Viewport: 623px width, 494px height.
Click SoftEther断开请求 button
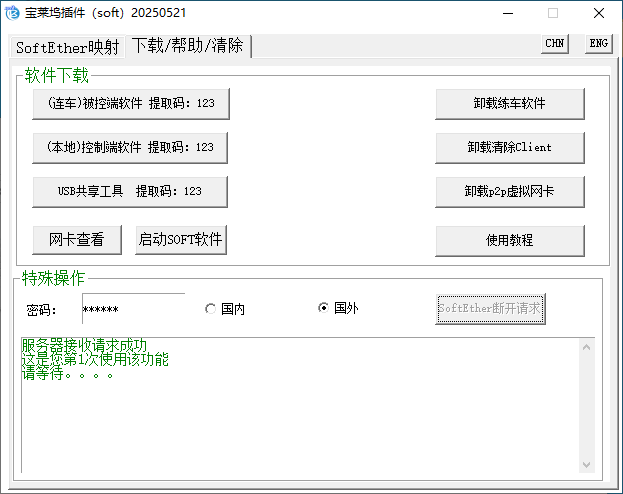pyautogui.click(x=490, y=309)
